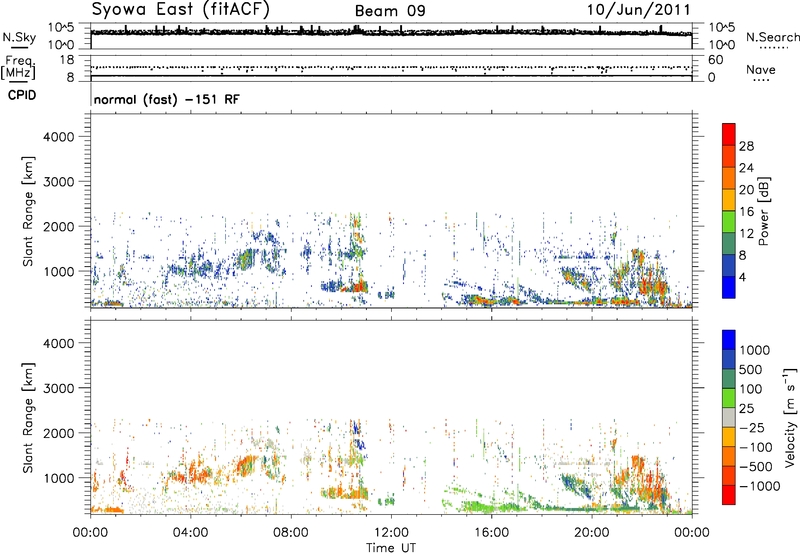The width and height of the screenshot is (800, 554).
Task: Click the '12:00' time tick label
Action: click(x=391, y=532)
